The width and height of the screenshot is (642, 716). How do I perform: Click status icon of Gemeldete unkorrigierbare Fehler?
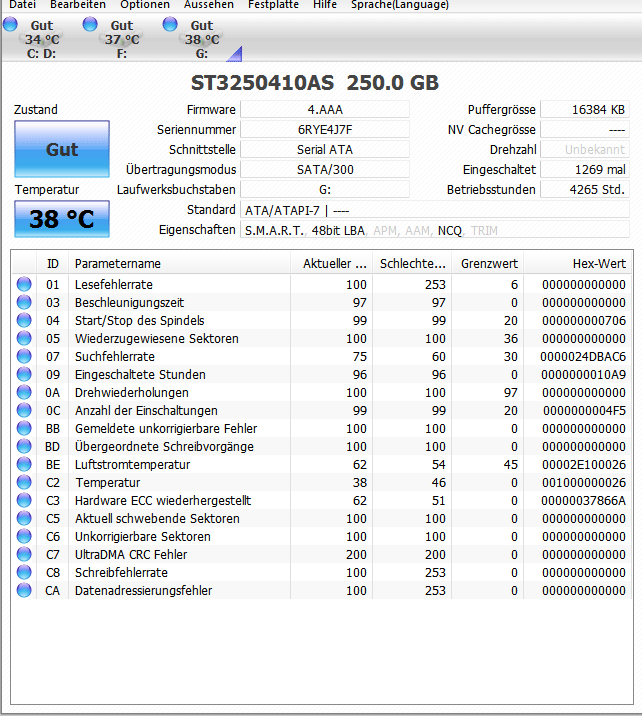(x=24, y=428)
